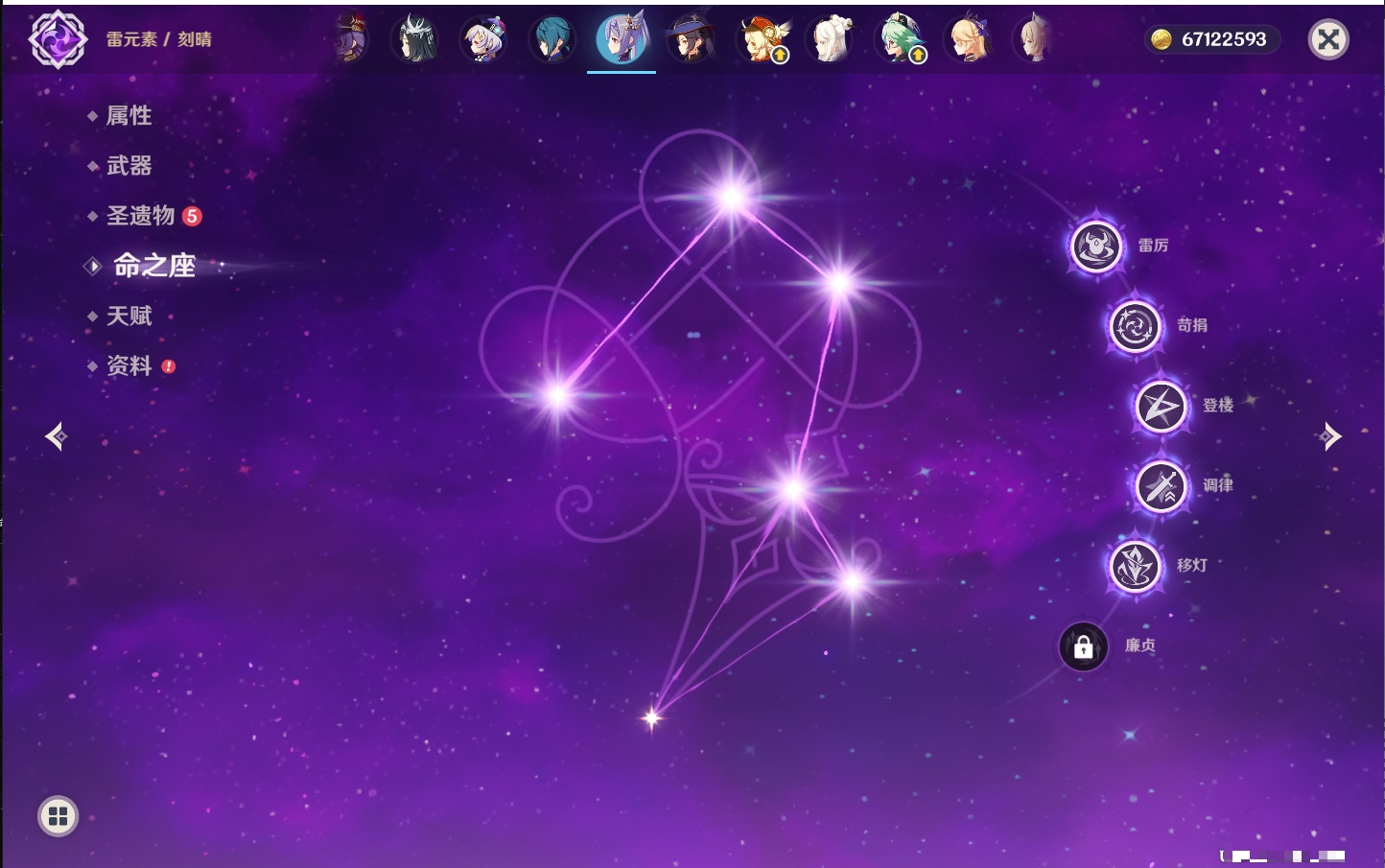
Task: Select the Qiqi character portrait
Action: (482, 39)
